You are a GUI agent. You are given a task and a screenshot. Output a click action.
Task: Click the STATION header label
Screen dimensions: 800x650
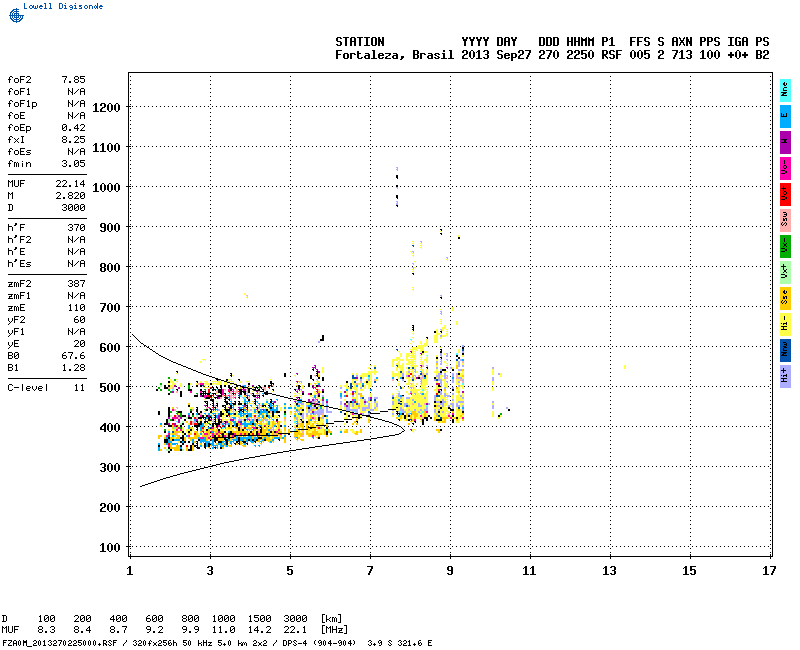[x=360, y=42]
